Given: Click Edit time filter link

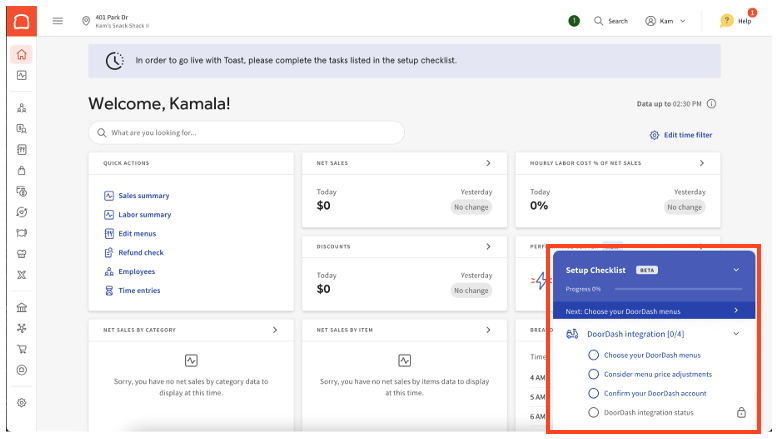Looking at the screenshot, I should click(x=681, y=135).
